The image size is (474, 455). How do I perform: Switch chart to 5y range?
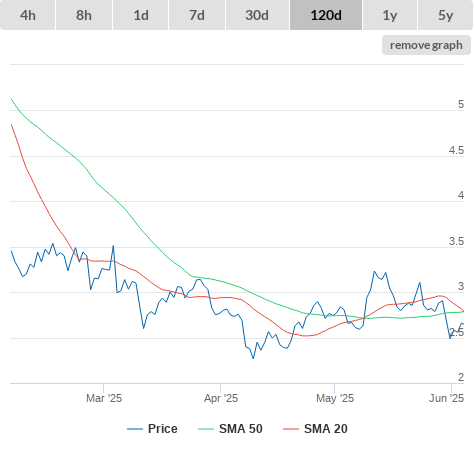point(445,15)
